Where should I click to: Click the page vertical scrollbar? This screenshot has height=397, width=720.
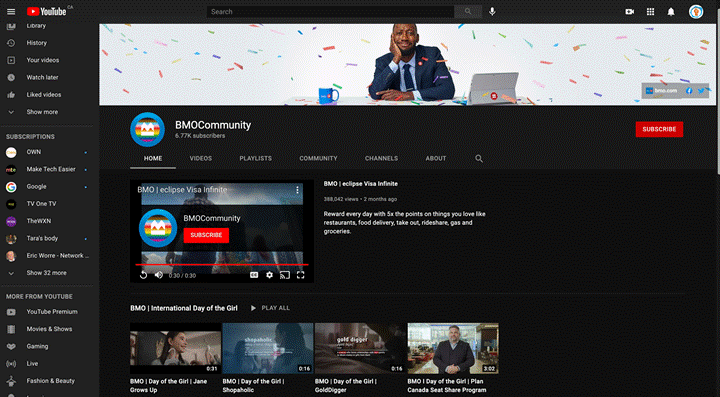(x=717, y=99)
